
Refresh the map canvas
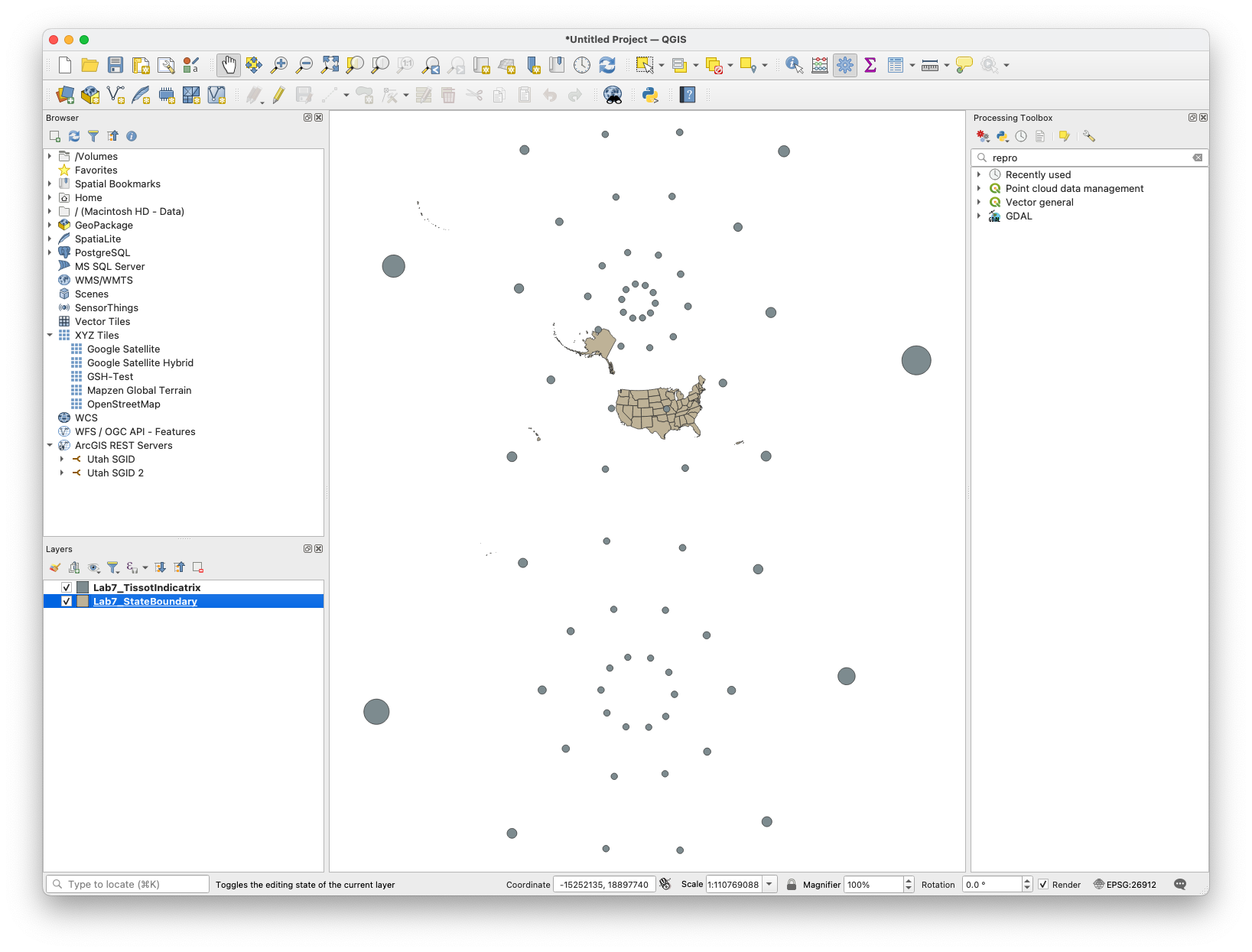(607, 65)
